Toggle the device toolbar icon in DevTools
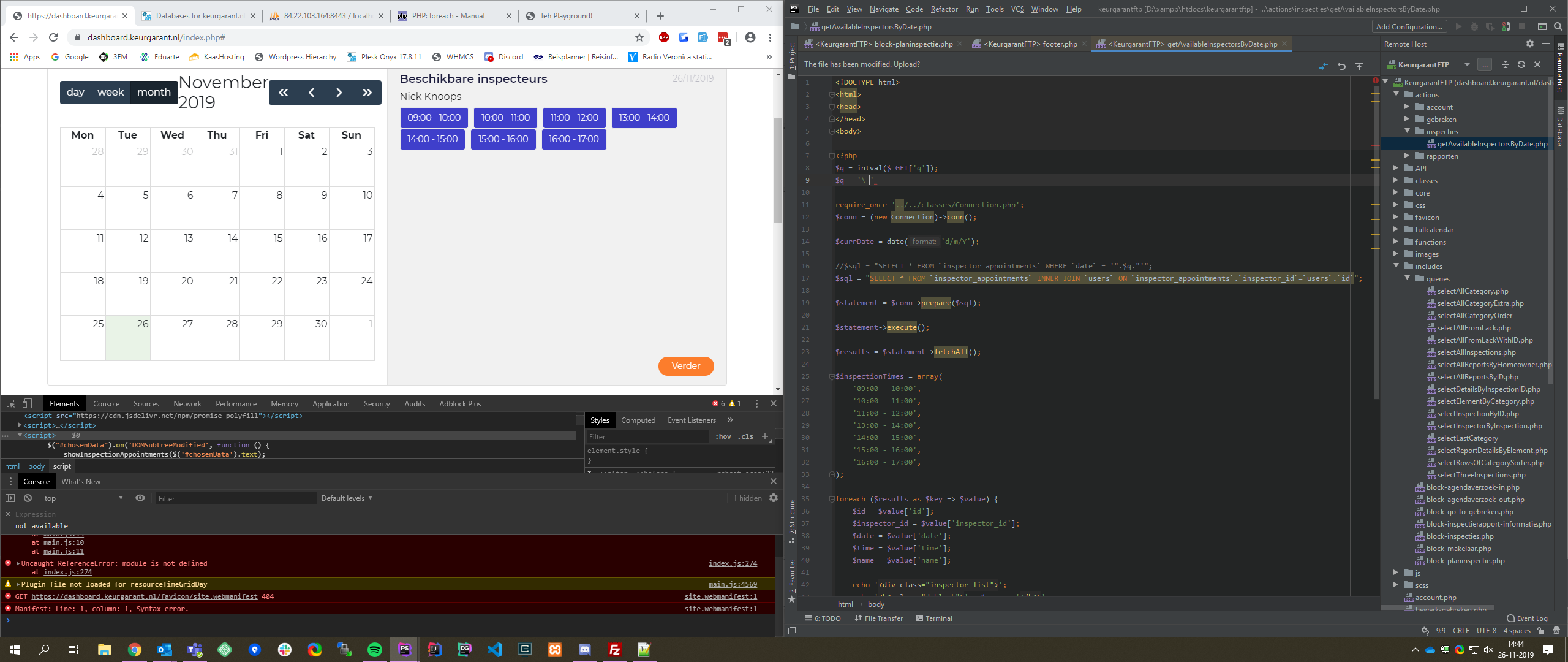Viewport: 1568px width, 662px height. (x=27, y=403)
